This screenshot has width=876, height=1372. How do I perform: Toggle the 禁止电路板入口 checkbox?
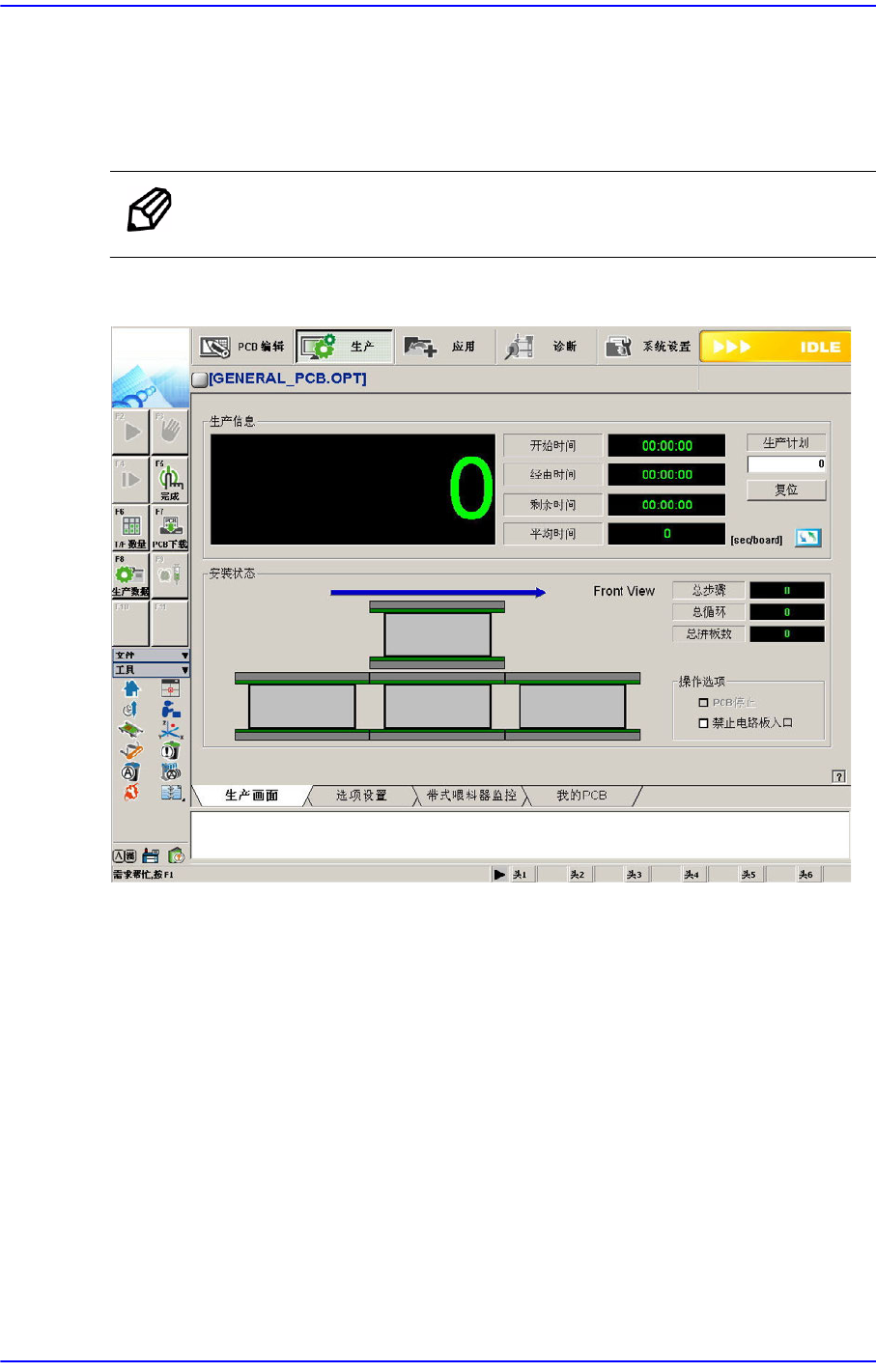coord(703,723)
